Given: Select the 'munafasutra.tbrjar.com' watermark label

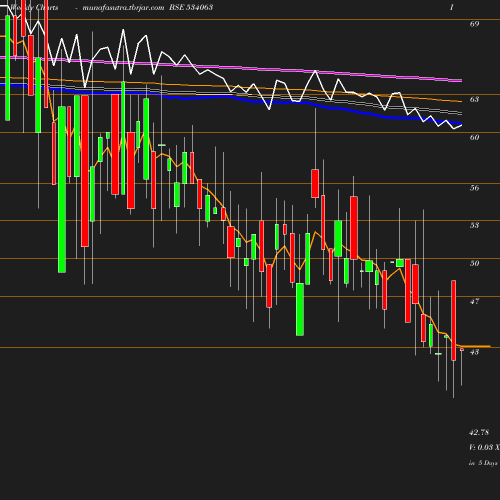Looking at the screenshot, I should [x=123, y=7].
